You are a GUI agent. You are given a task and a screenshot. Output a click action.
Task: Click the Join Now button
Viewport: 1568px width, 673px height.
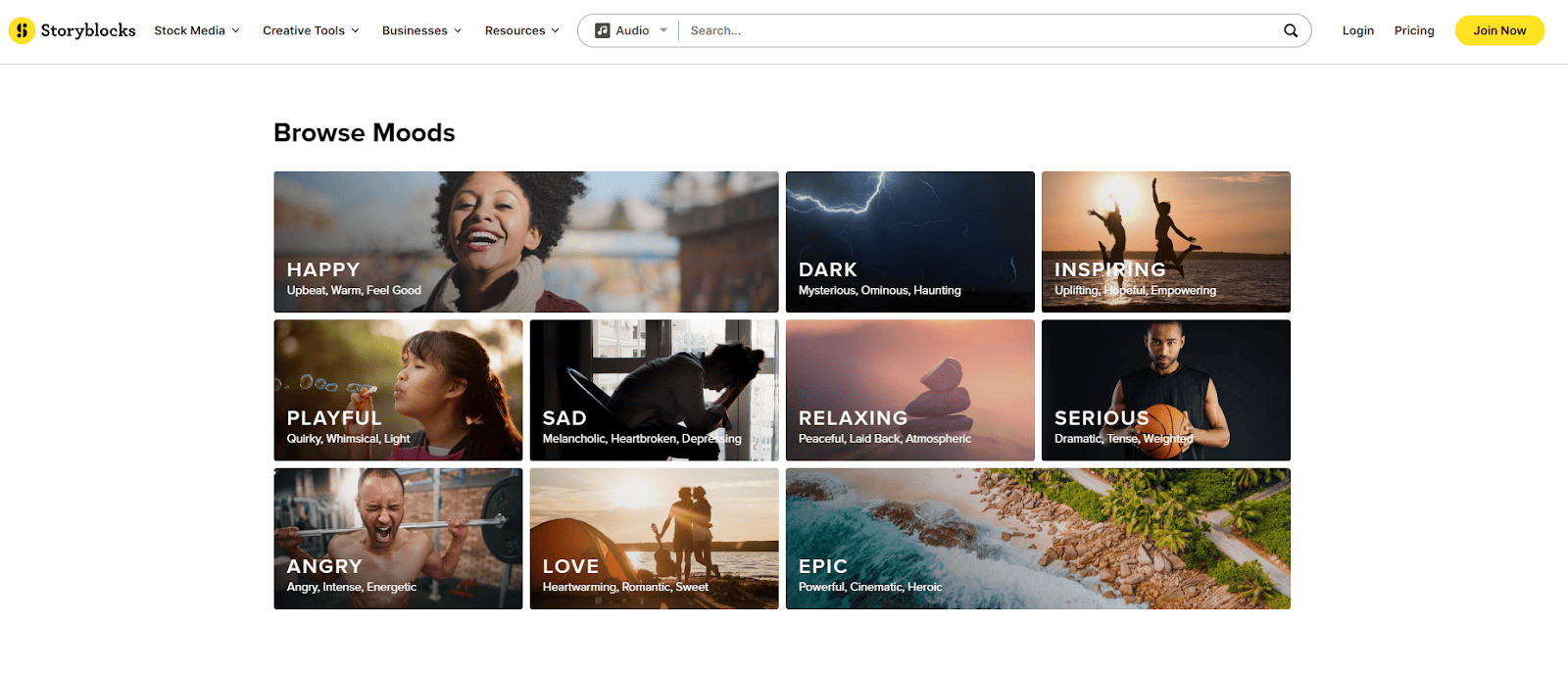click(x=1499, y=30)
